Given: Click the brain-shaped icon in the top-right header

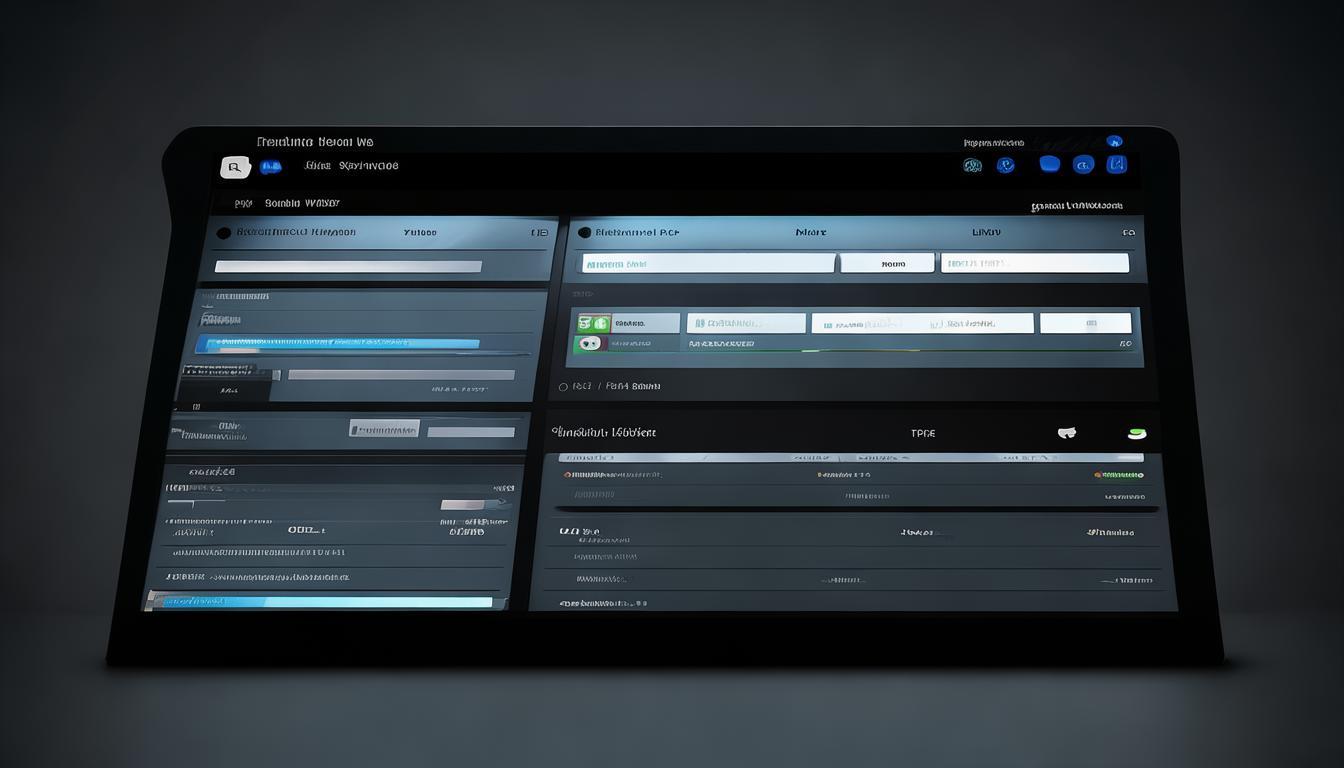Looking at the screenshot, I should coord(972,165).
